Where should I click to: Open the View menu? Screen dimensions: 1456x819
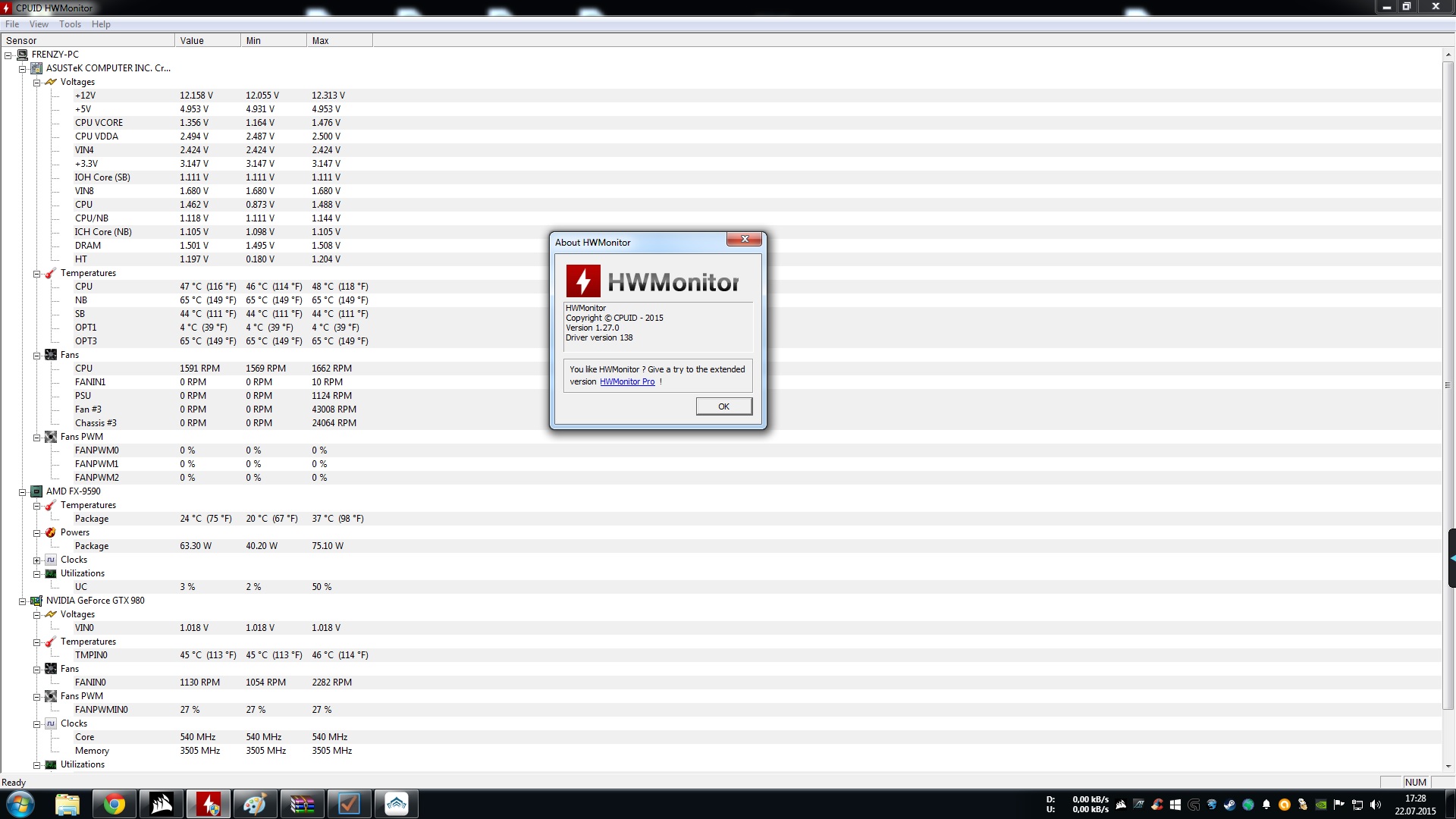(39, 24)
